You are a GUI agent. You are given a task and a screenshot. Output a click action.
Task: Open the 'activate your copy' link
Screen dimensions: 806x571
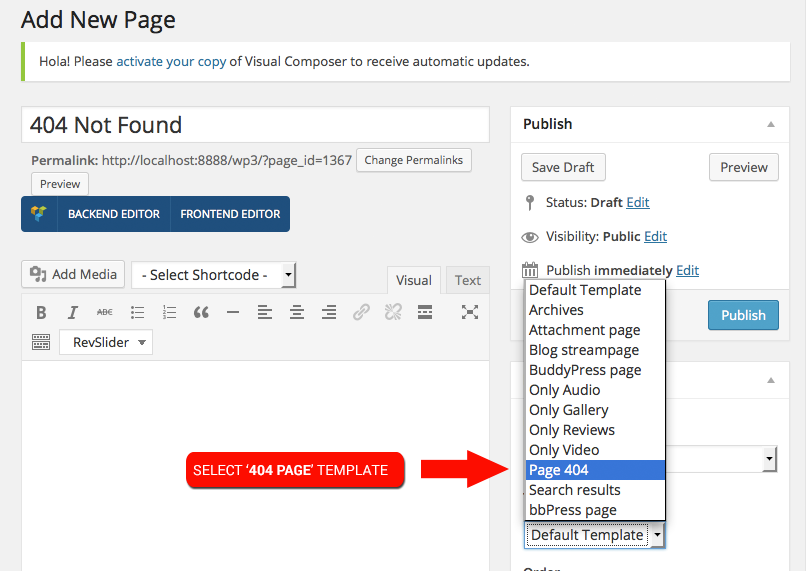pos(171,61)
